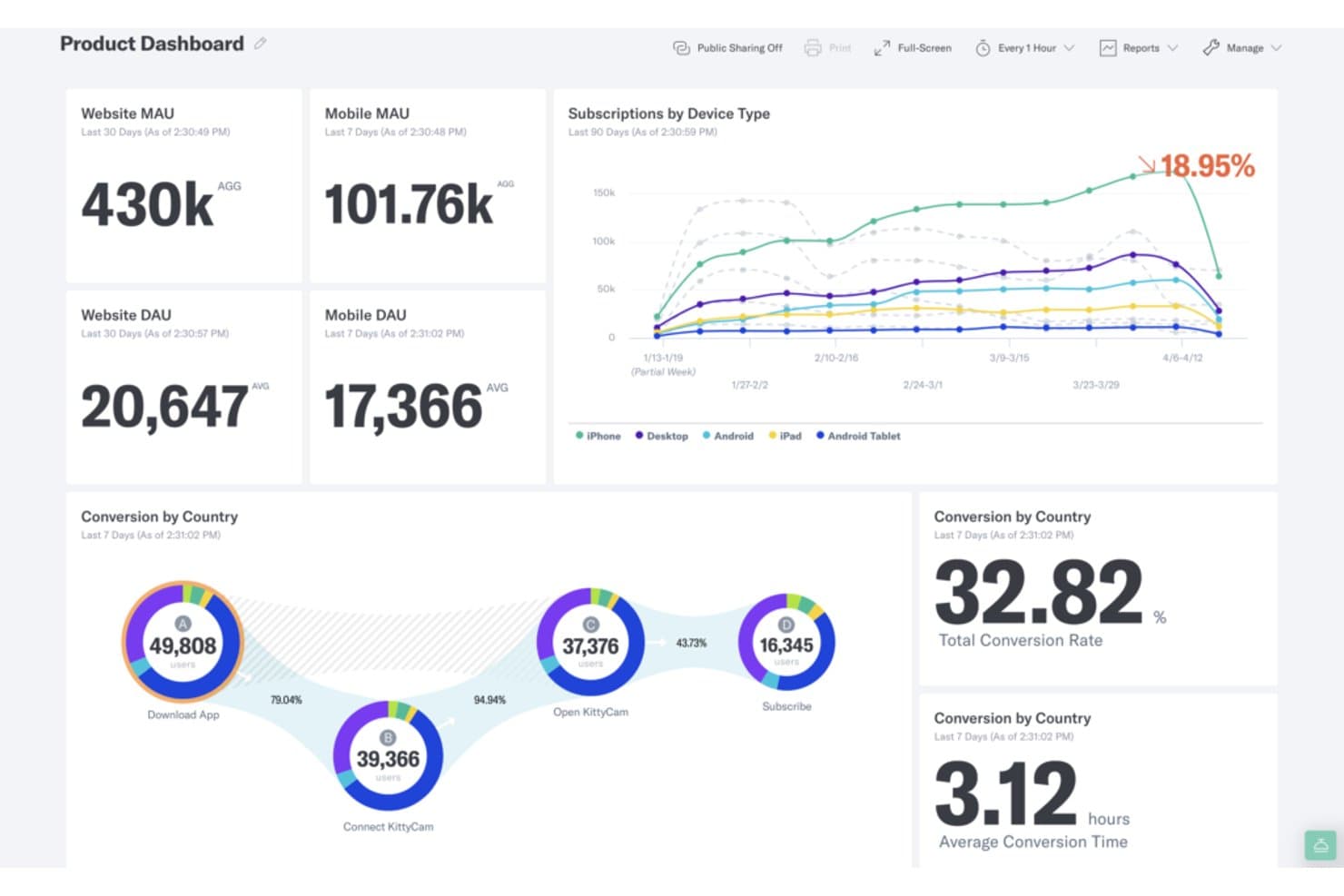
Task: Select funnel step D badge on Subscribe
Action: pyautogui.click(x=786, y=625)
